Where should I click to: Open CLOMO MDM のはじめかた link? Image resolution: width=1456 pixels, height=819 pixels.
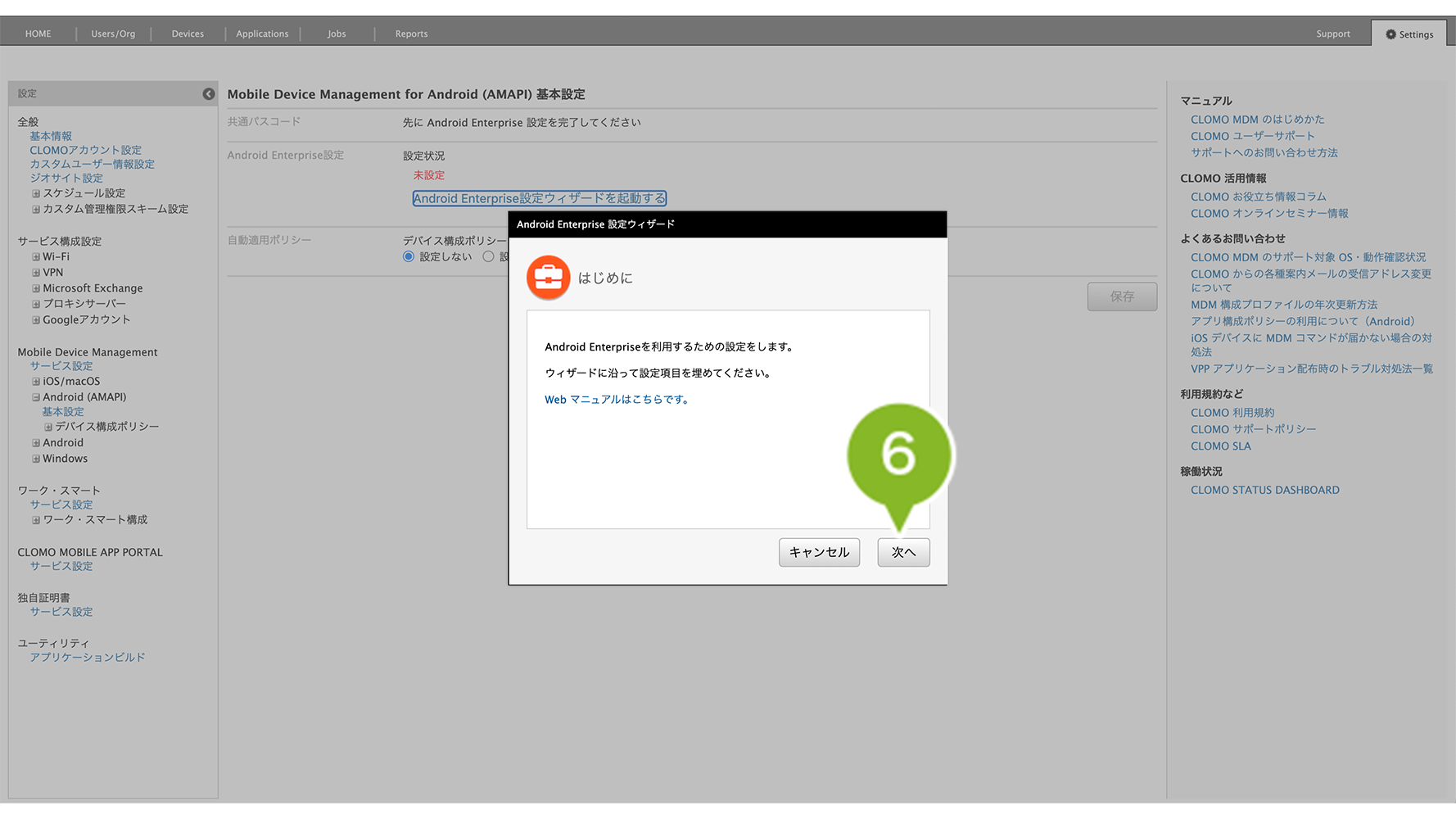(1258, 120)
